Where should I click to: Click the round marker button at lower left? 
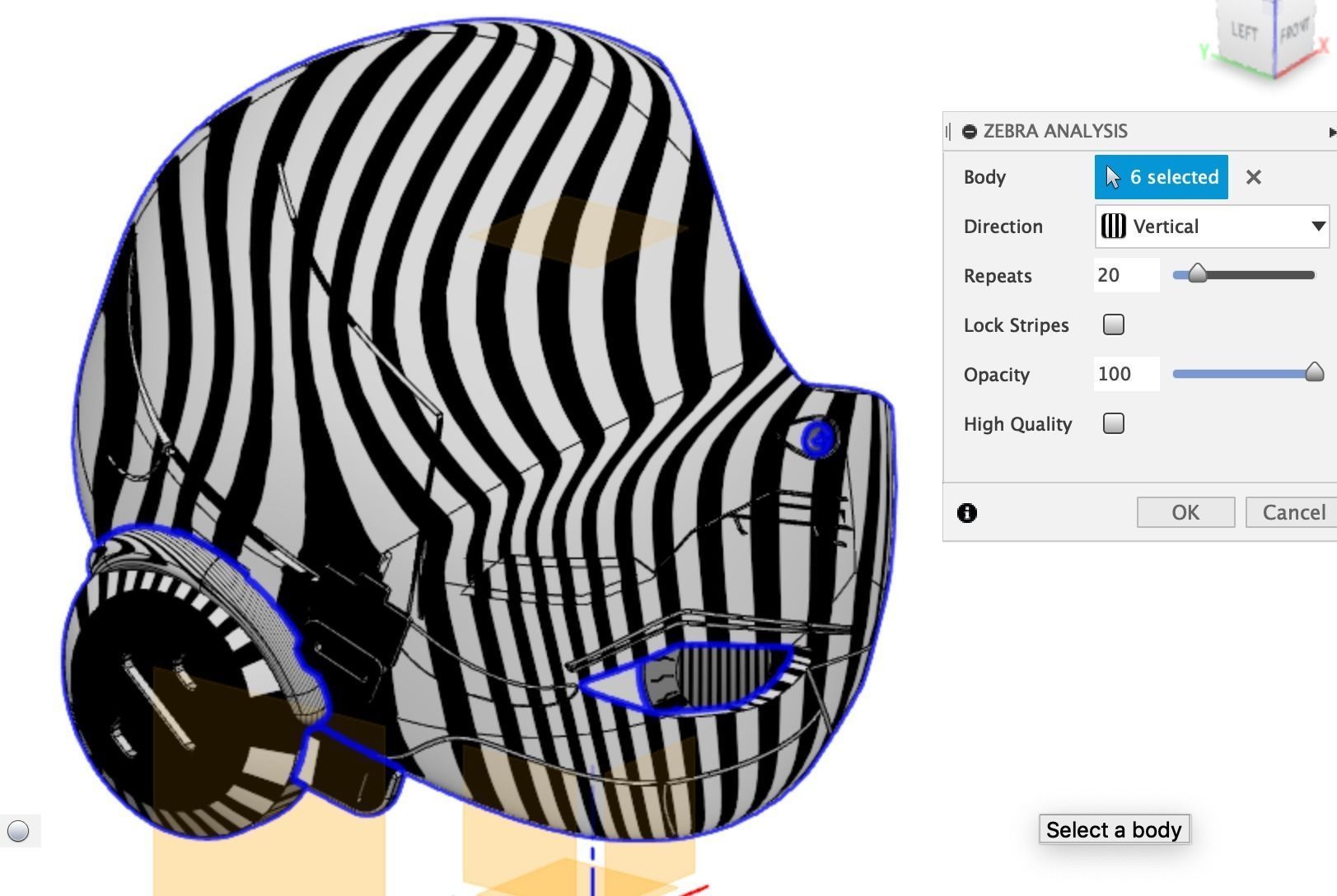pos(18,831)
